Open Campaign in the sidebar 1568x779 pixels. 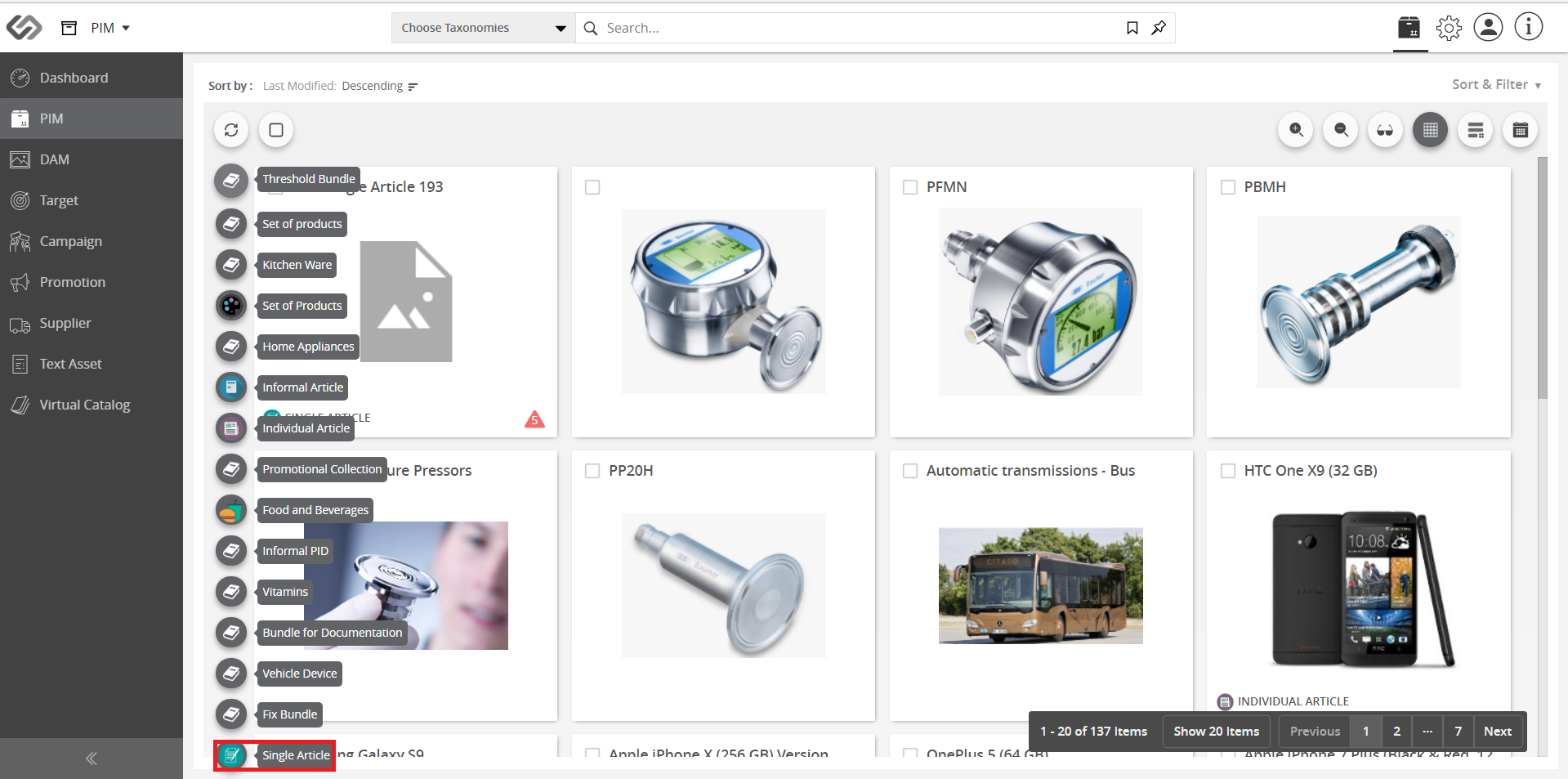pyautogui.click(x=92, y=241)
